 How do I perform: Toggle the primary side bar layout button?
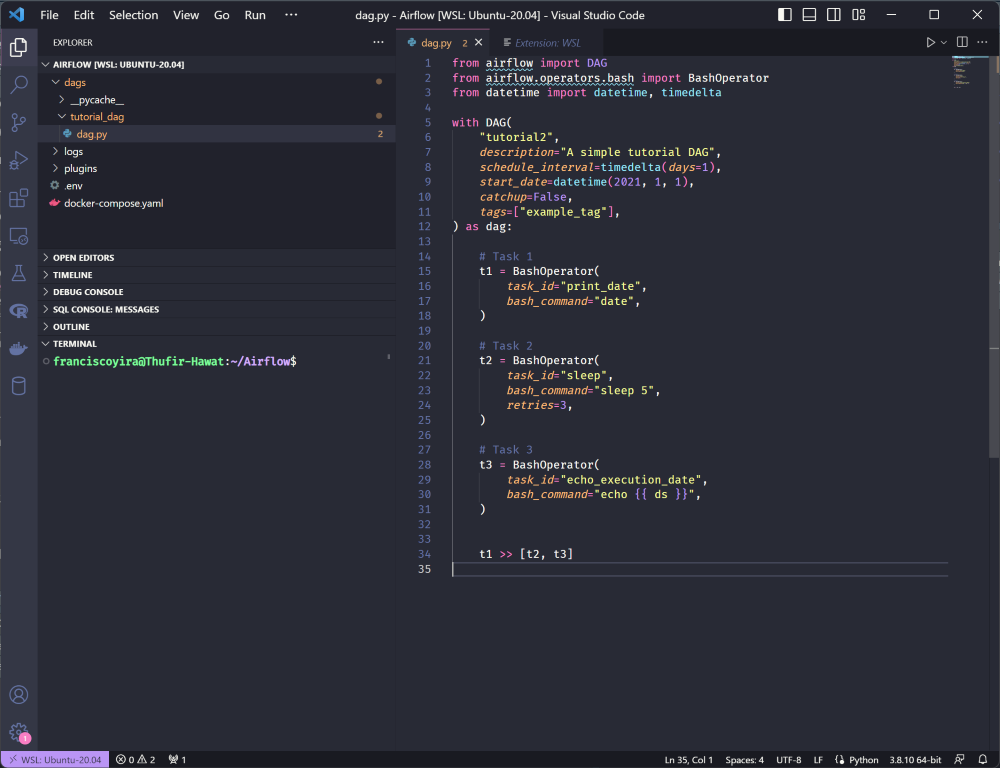(x=785, y=15)
